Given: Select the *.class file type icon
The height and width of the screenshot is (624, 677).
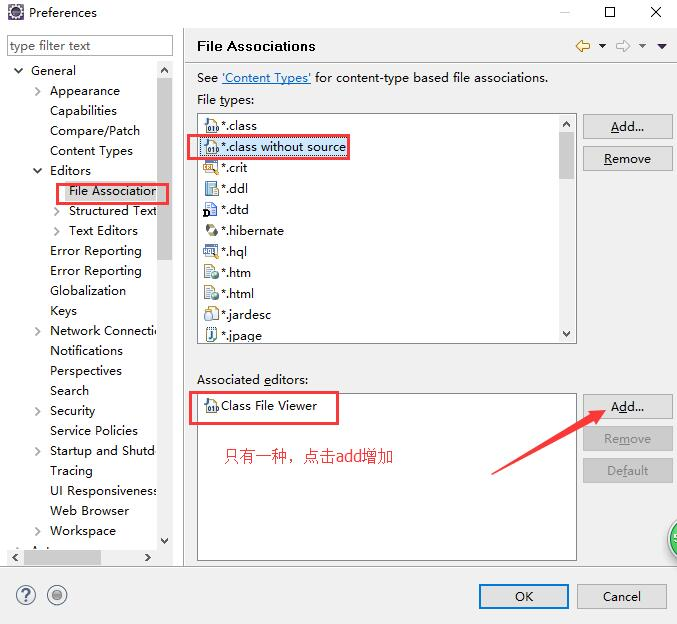Looking at the screenshot, I should tap(211, 126).
